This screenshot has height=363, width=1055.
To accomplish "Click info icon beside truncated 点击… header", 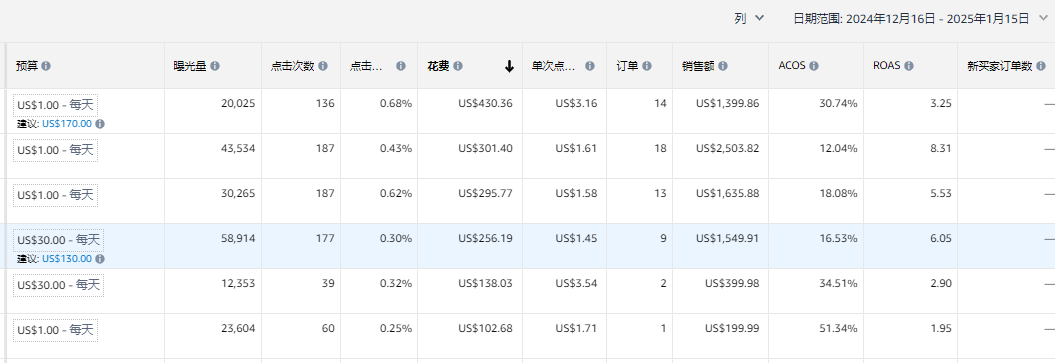I will click(x=401, y=66).
